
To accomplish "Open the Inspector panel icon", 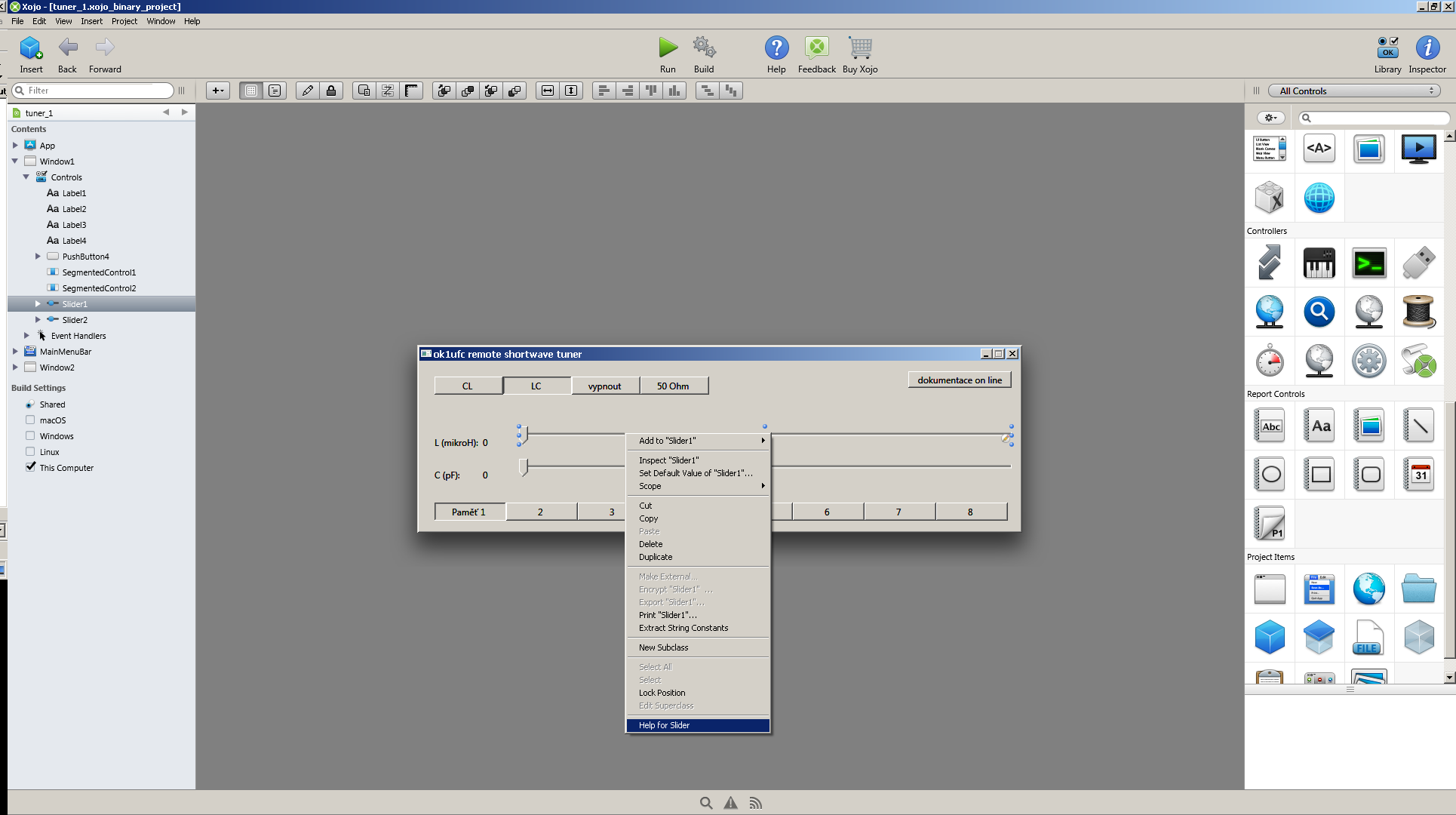I will point(1427,48).
